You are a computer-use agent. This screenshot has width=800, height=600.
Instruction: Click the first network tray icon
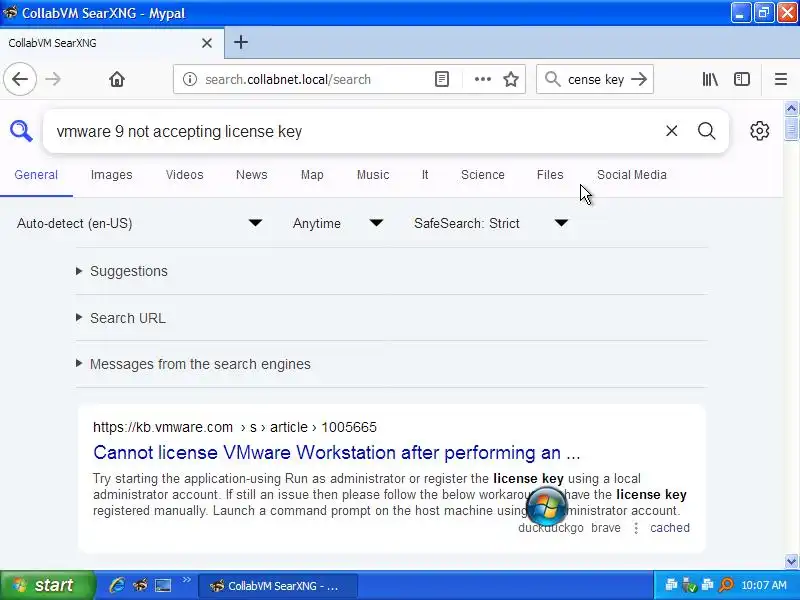click(671, 585)
